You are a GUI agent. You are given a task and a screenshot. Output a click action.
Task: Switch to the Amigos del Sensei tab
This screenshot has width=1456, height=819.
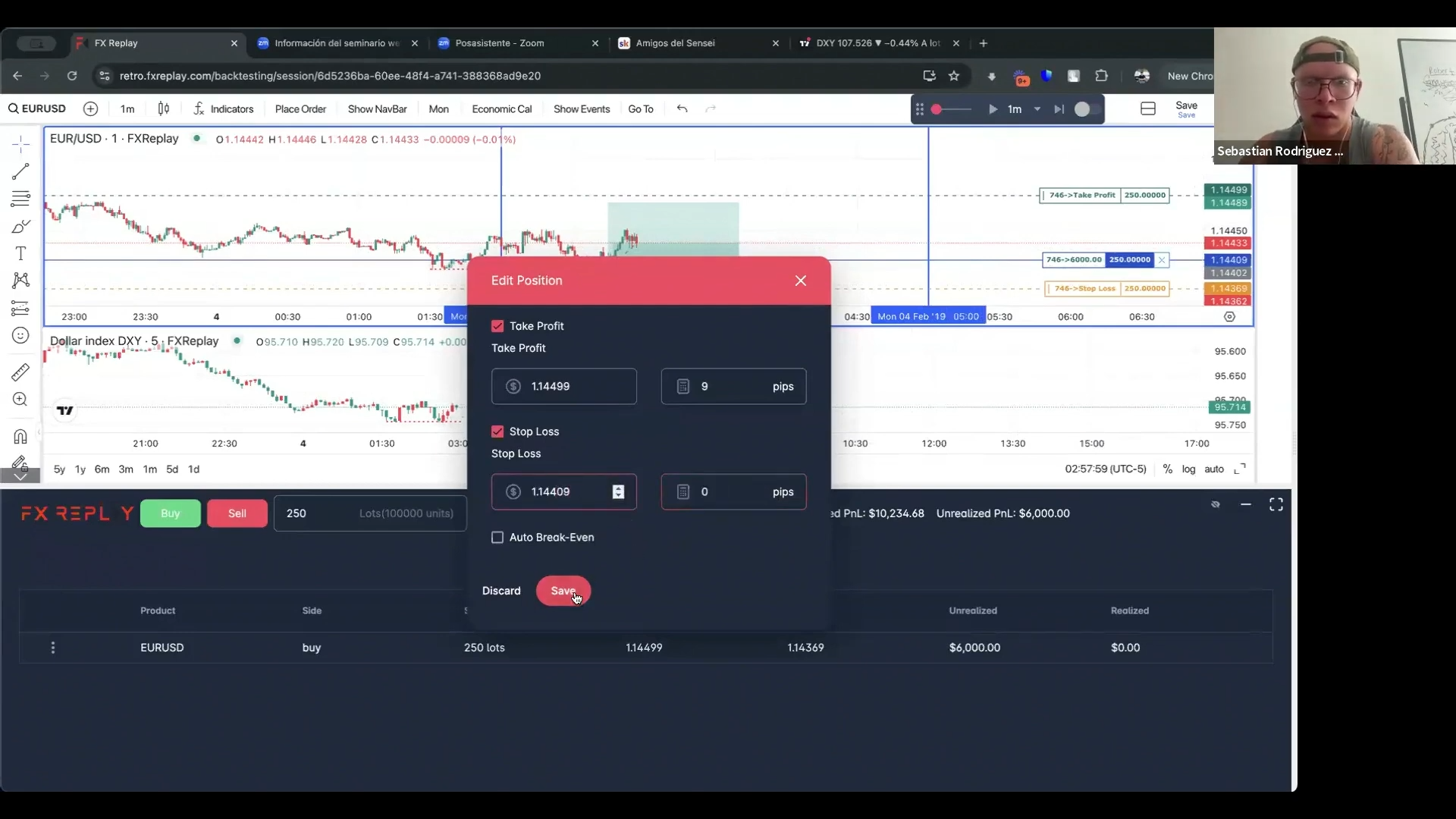tap(698, 43)
